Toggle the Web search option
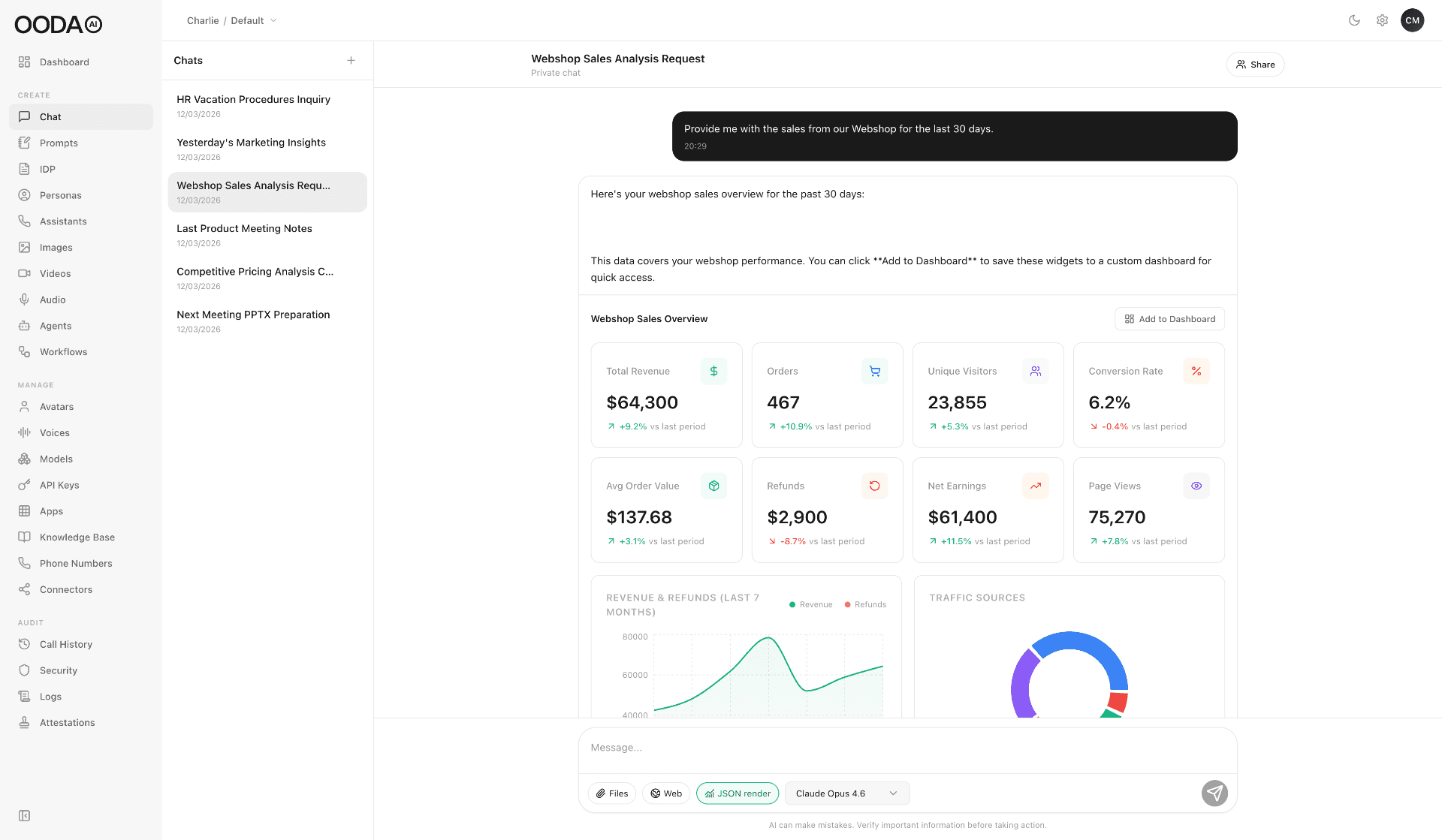The height and width of the screenshot is (840, 1442). [x=665, y=793]
